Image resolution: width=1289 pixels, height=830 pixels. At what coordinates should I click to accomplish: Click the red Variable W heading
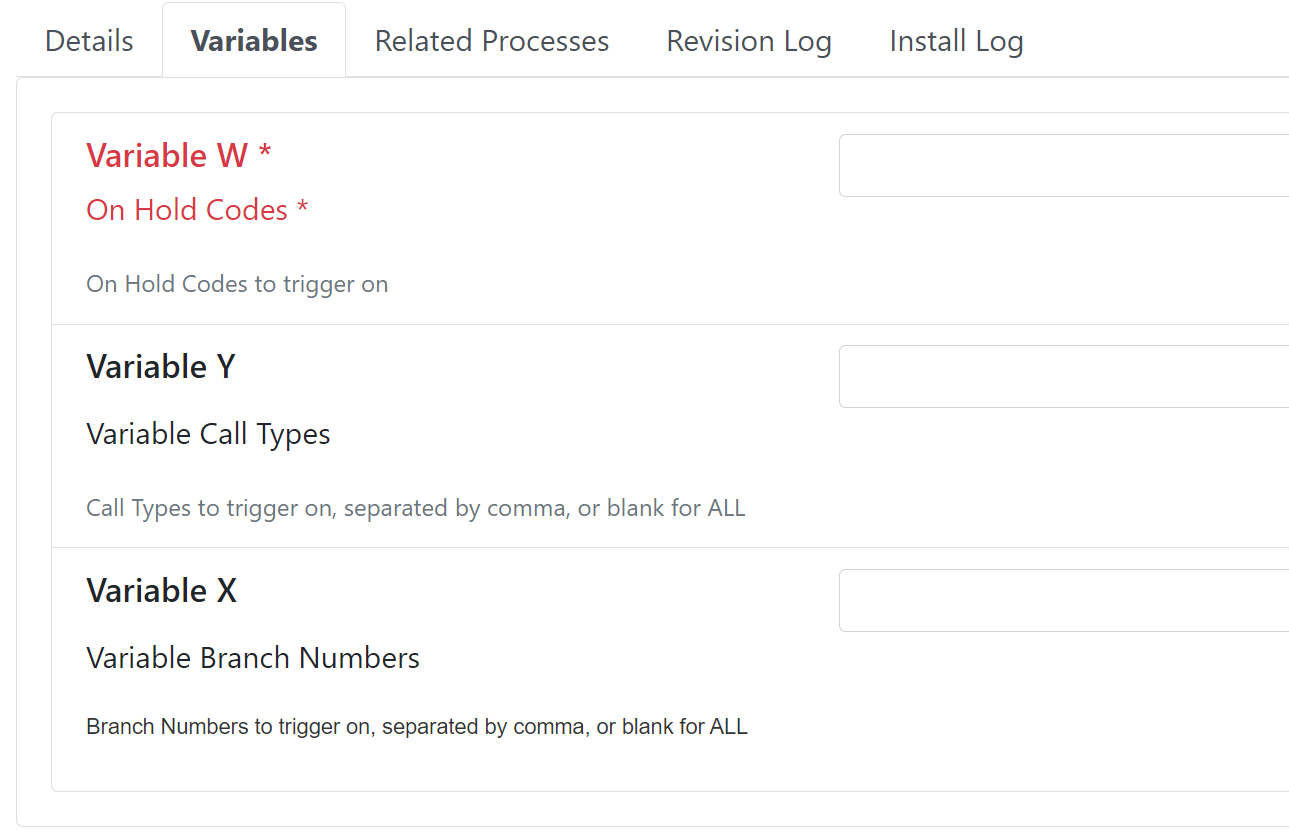click(167, 156)
